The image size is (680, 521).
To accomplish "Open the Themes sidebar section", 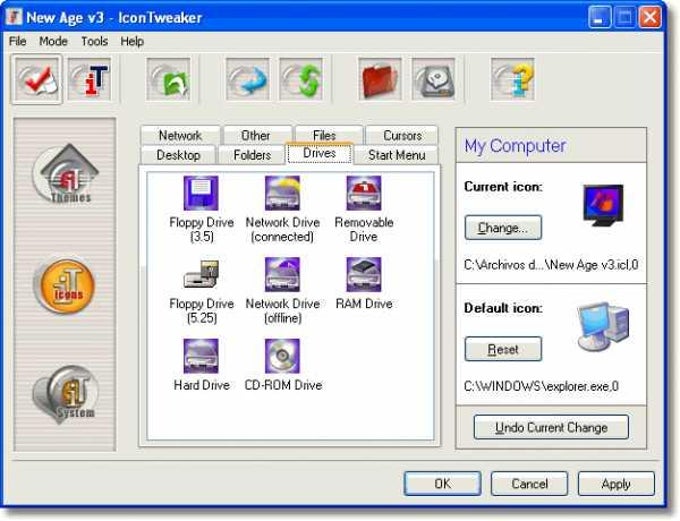I will (x=65, y=175).
